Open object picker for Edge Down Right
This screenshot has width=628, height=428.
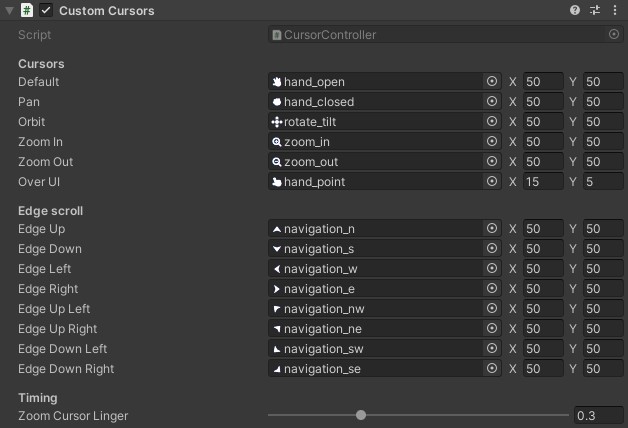click(x=492, y=368)
